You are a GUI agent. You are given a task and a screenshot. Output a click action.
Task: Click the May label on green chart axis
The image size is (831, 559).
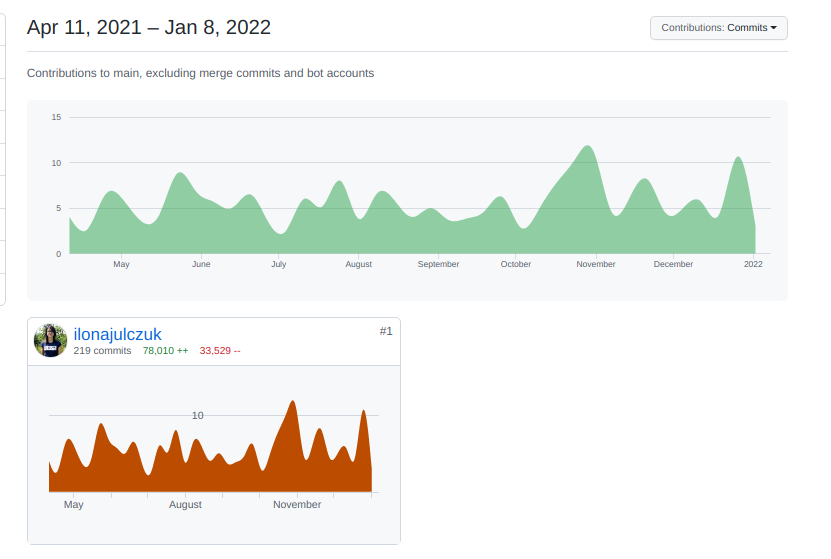(121, 264)
